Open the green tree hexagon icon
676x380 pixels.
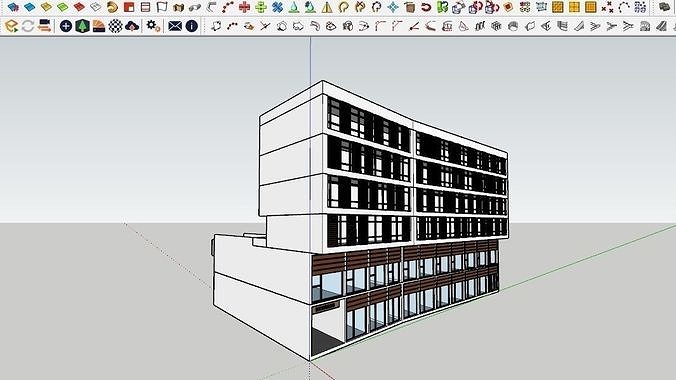[82, 26]
